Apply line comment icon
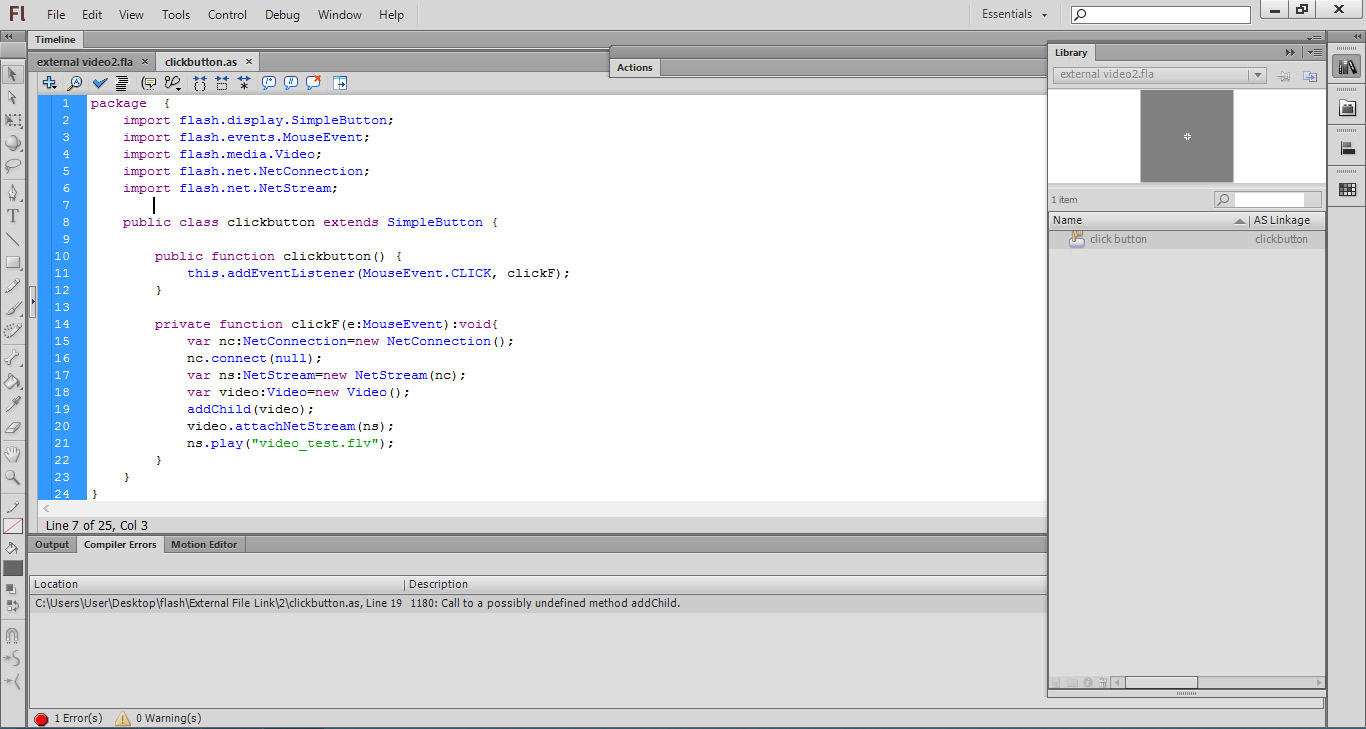Viewport: 1366px width, 729px height. pyautogui.click(x=291, y=83)
